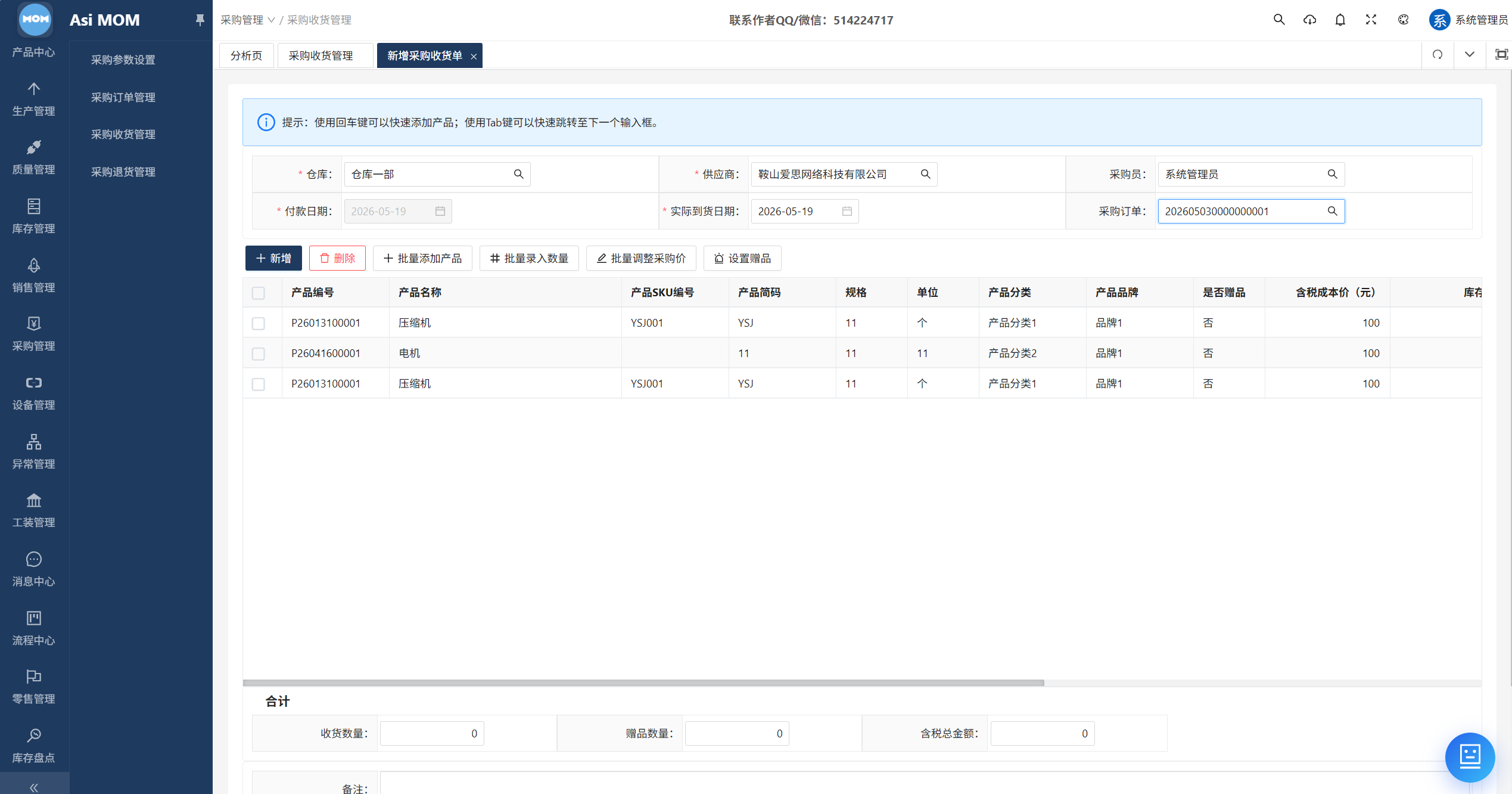
Task: Click the 采购员 search lookup icon
Action: pos(1332,174)
